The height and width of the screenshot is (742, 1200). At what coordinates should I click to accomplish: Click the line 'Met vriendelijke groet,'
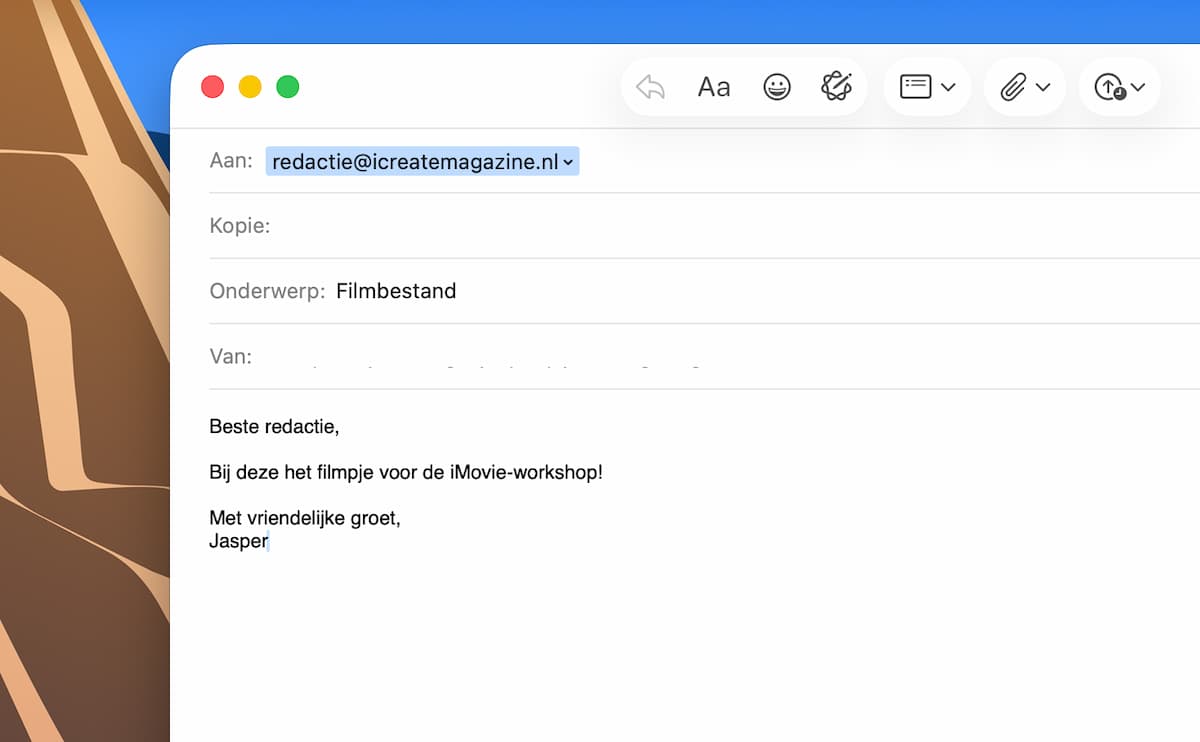[305, 518]
